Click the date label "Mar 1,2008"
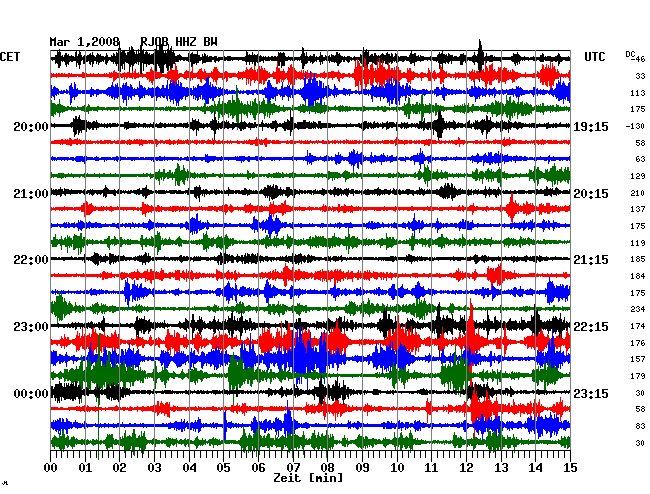650x494 pixels. (x=85, y=42)
